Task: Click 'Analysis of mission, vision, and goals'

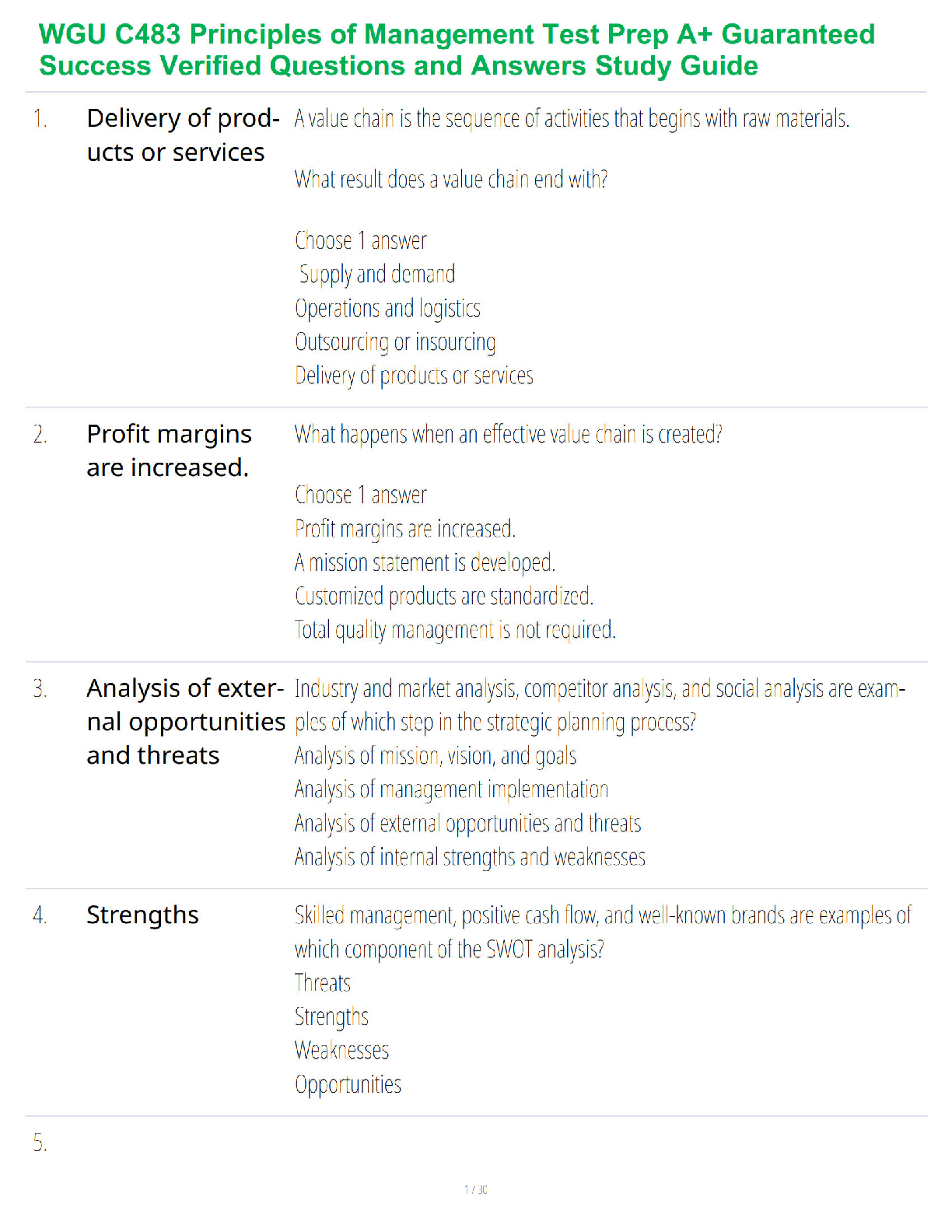Action: pyautogui.click(x=436, y=755)
